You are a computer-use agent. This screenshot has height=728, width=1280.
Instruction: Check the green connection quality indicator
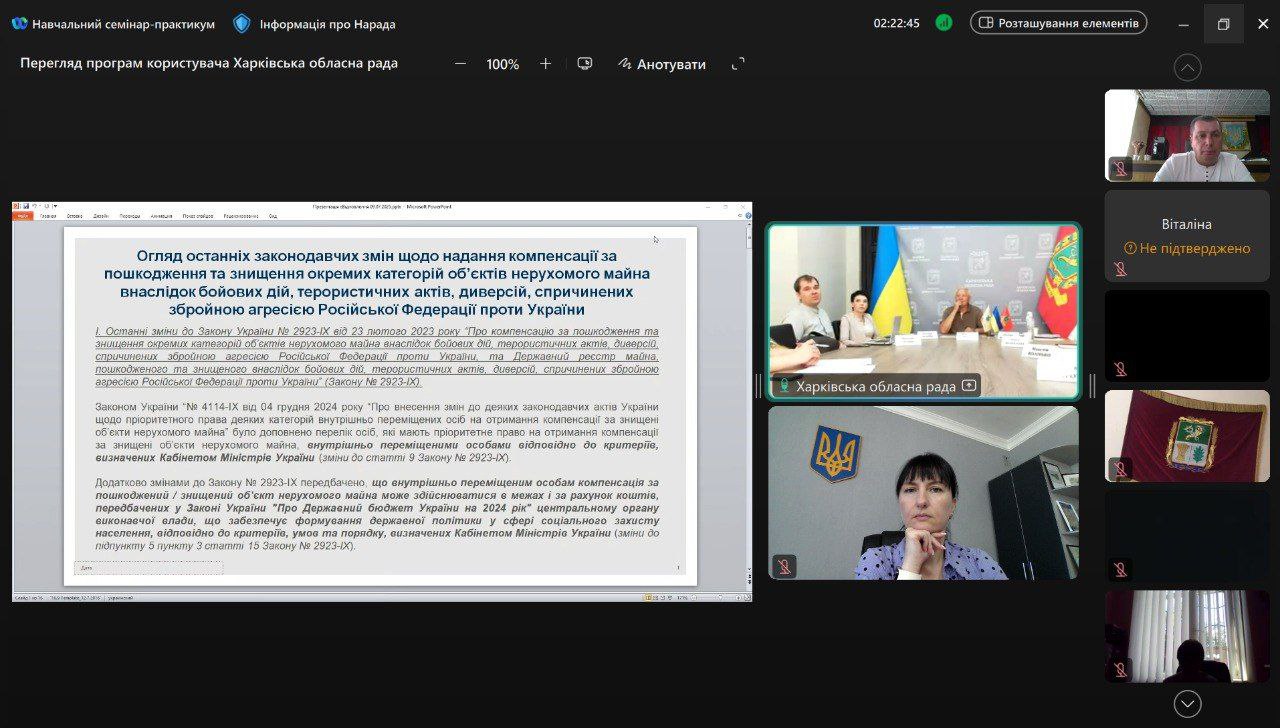(x=944, y=23)
